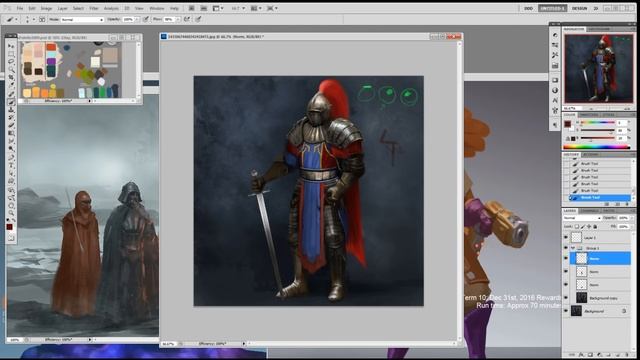Enable the airbrush icon beside Flow
The width and height of the screenshot is (640, 360).
pos(187,19)
